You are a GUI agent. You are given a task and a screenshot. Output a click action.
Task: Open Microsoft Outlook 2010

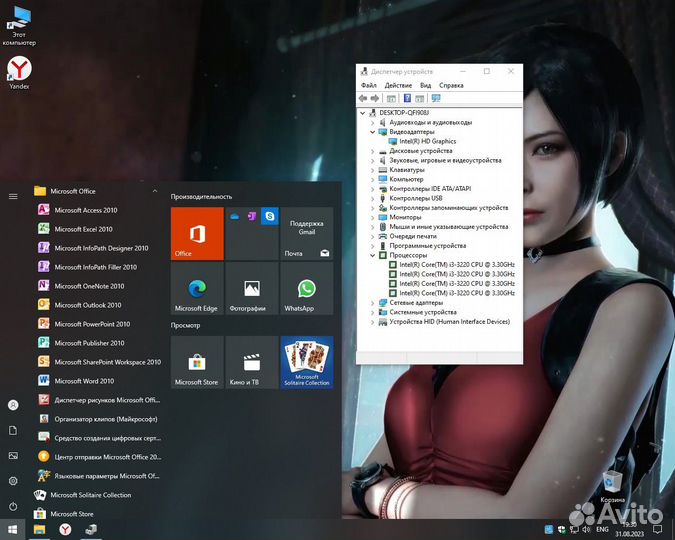click(88, 305)
